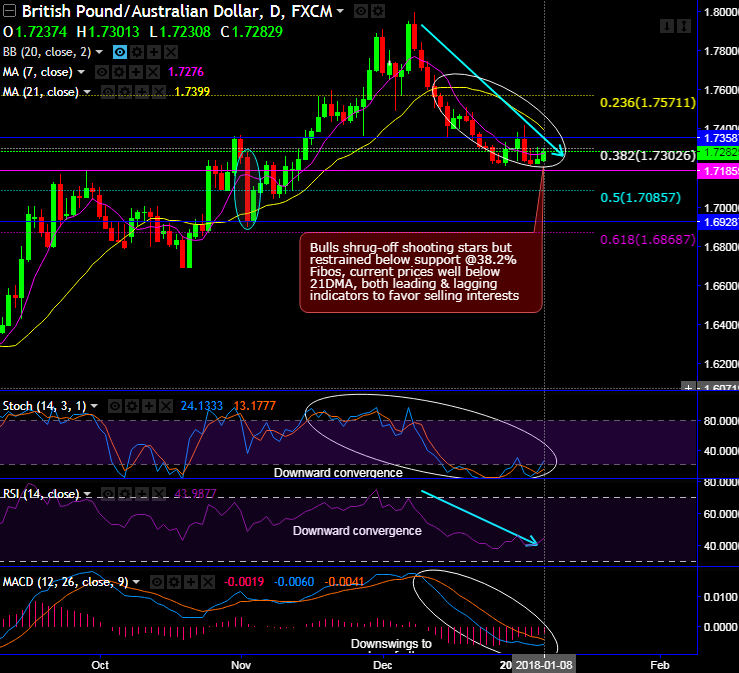Screen dimensions: 739x673
Task: Click the MA (21, close) indicator label
Action: pos(41,92)
